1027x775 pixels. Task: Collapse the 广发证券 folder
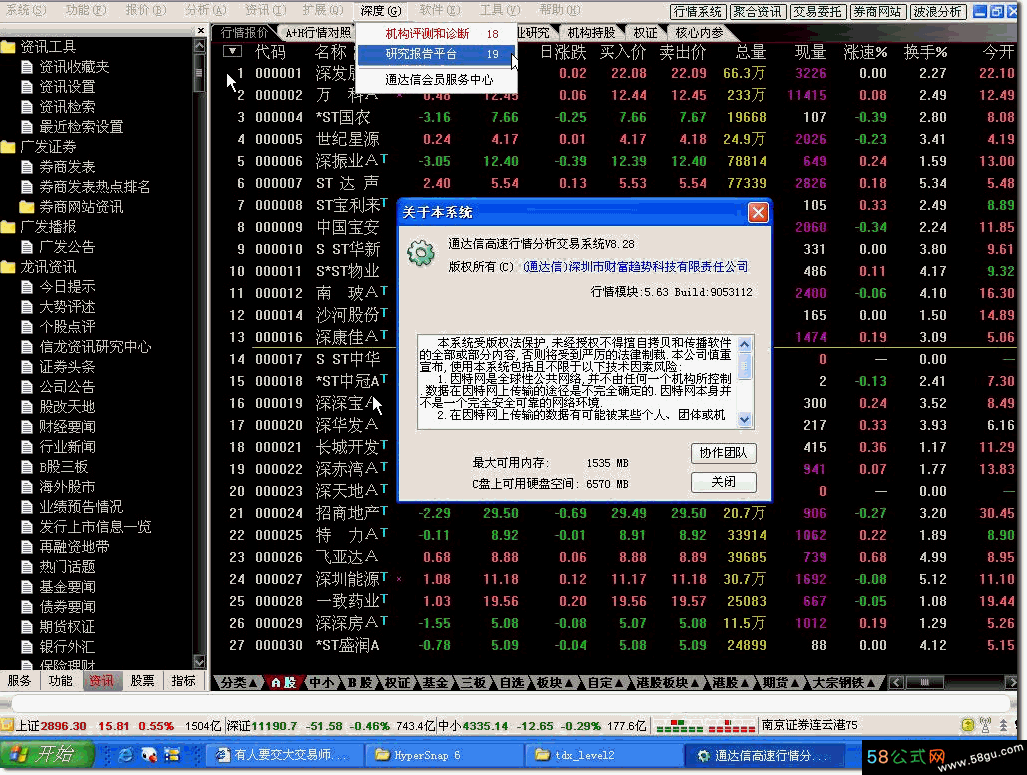(x=9, y=147)
